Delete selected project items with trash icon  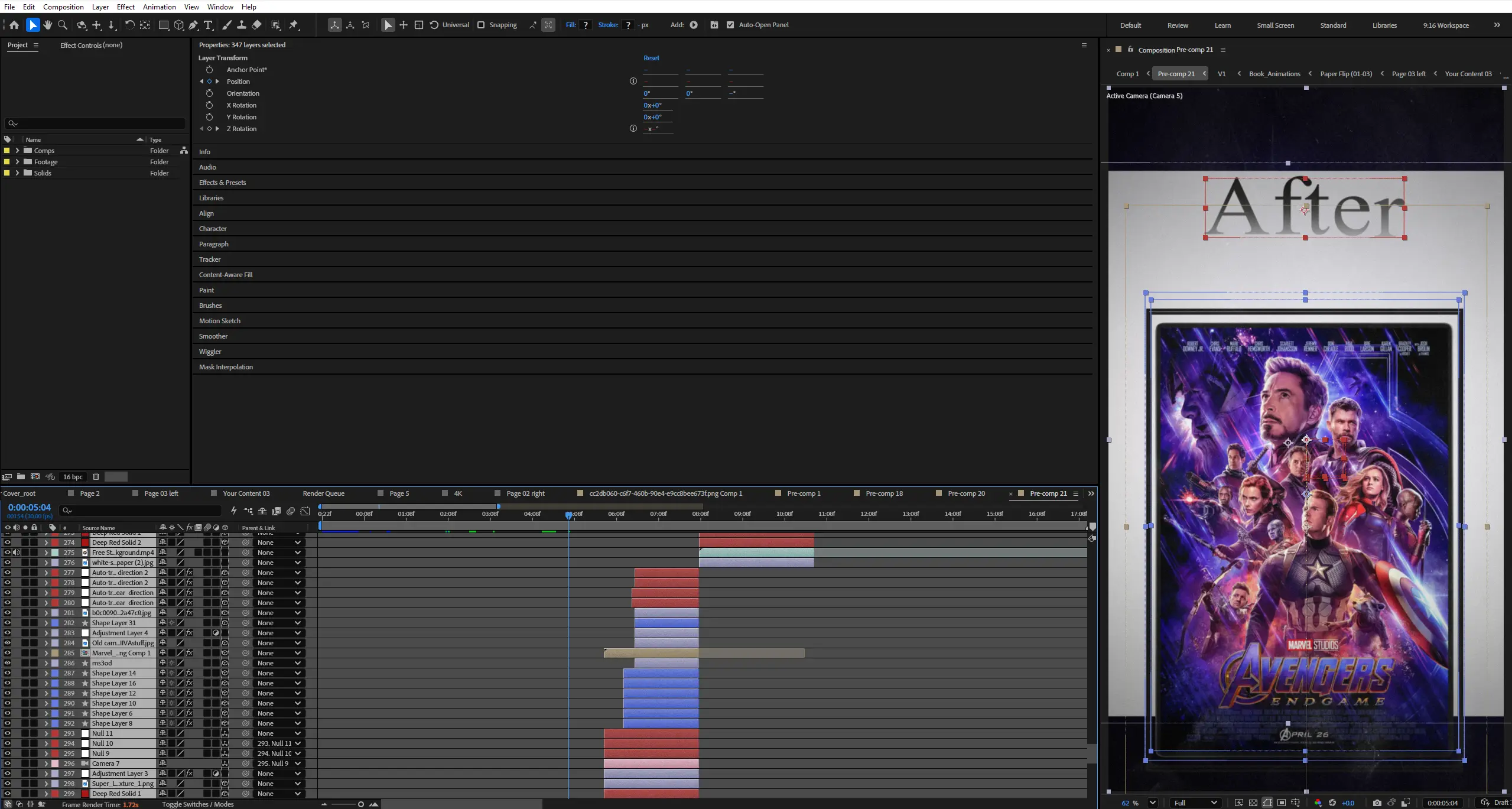96,477
